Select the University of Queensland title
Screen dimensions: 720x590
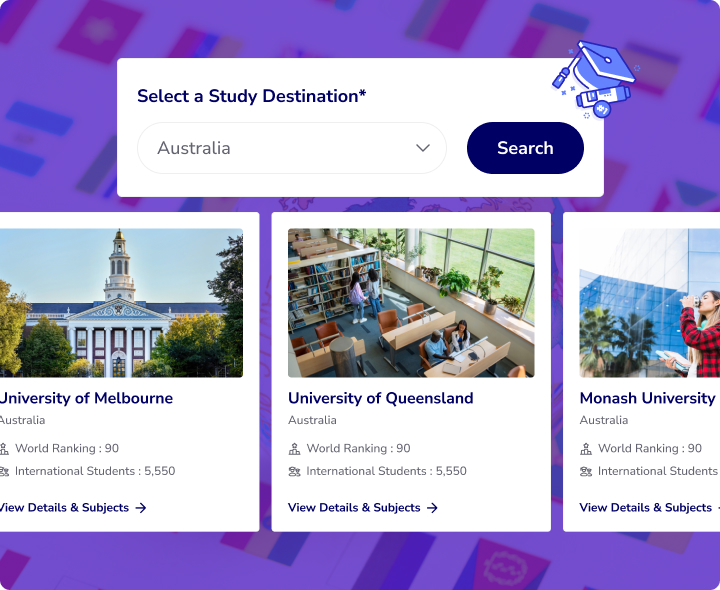click(381, 398)
